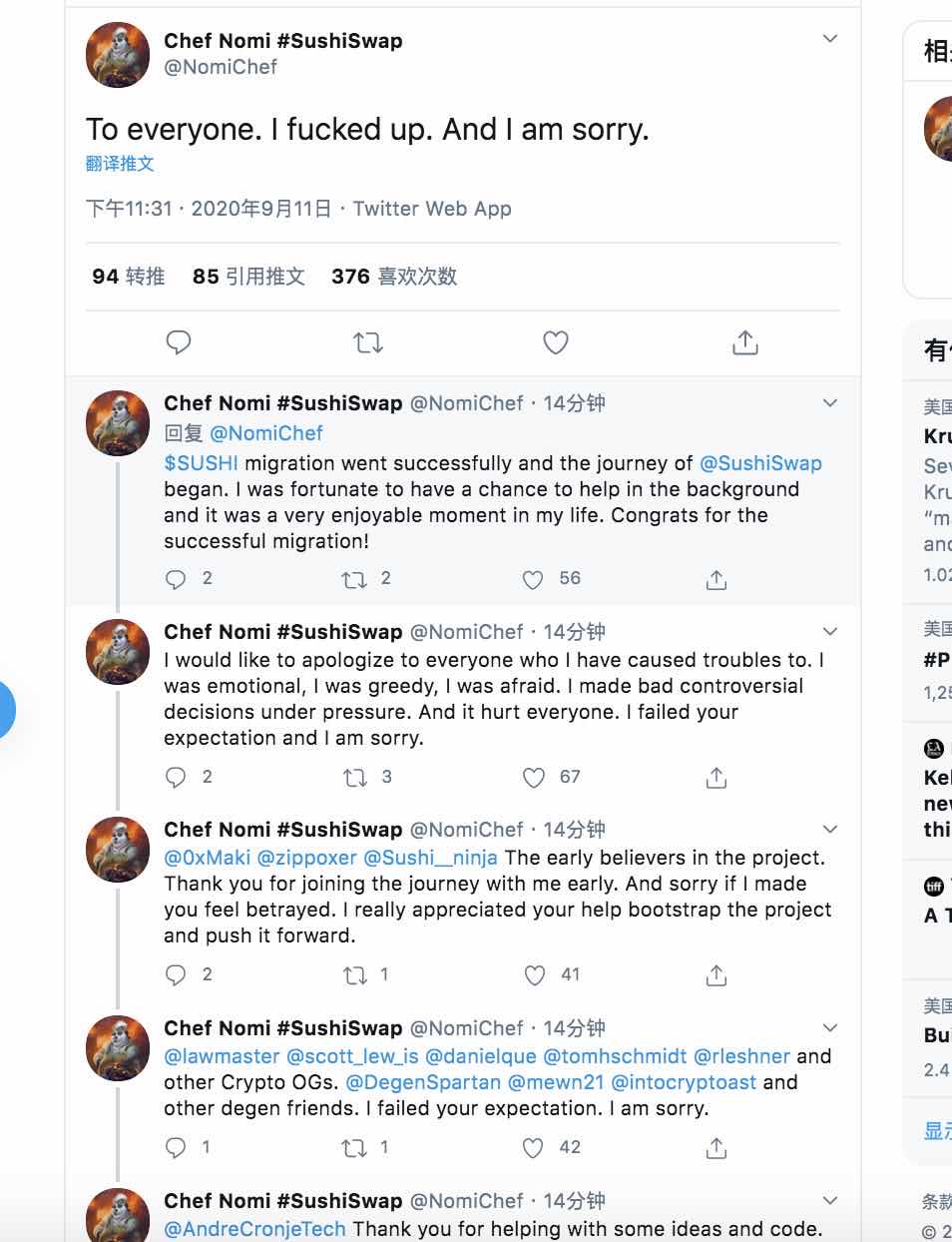Open options chevron on 'other Crypto OGs' tweet
Screen dimensions: 952x1242
829,1028
